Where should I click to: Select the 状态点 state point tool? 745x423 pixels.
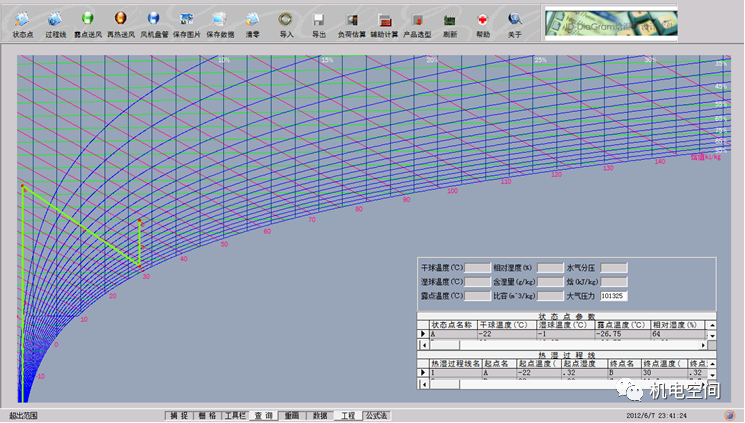point(22,25)
